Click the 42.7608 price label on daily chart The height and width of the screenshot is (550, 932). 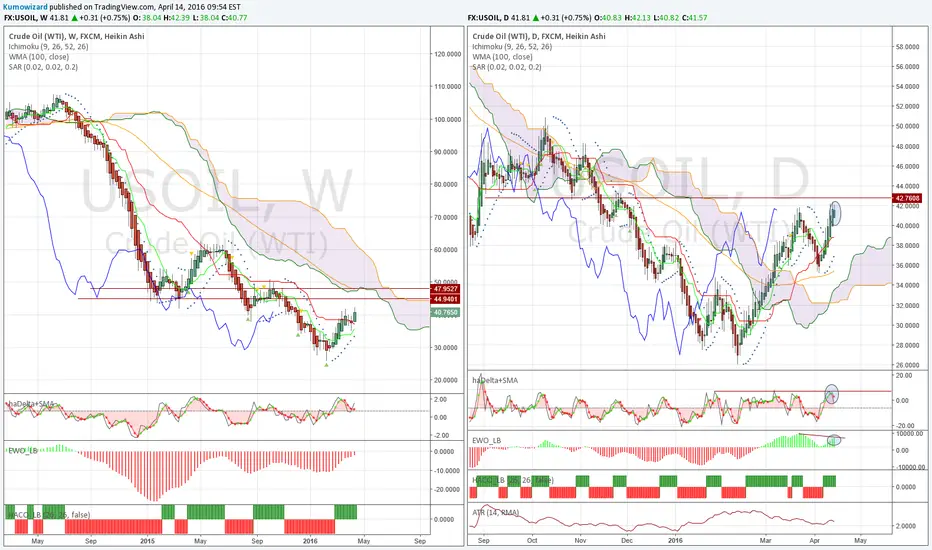pyautogui.click(x=908, y=198)
